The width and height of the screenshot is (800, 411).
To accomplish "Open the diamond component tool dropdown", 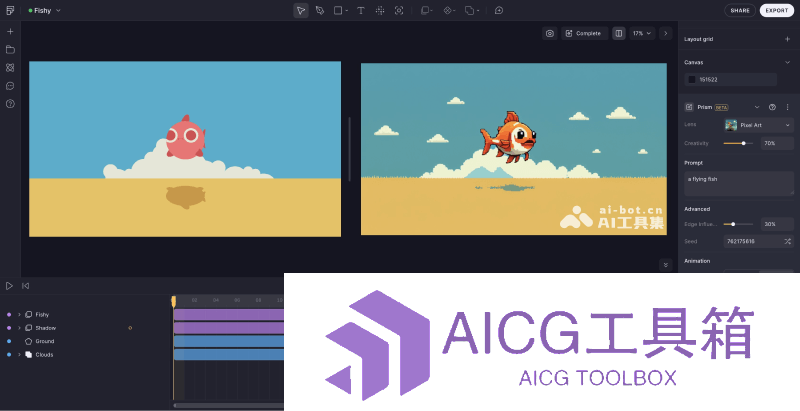I will [x=448, y=10].
